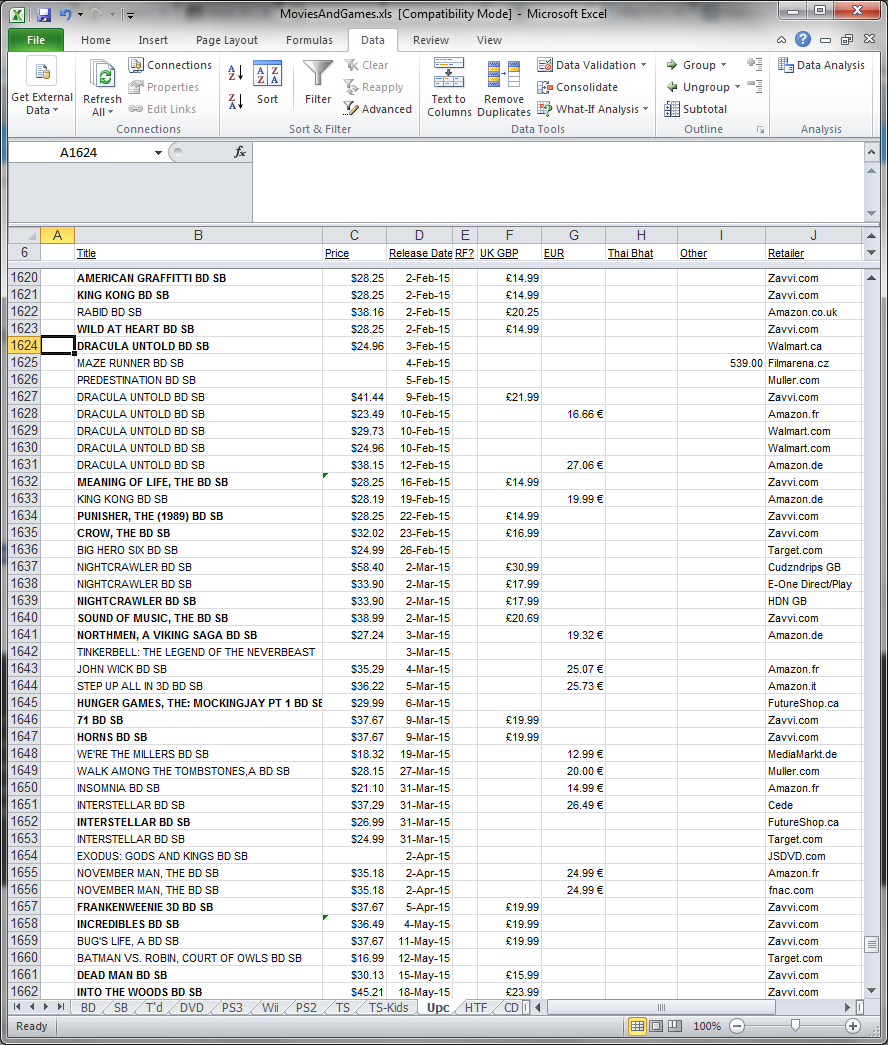Select column B header
The image size is (888, 1045).
198,235
